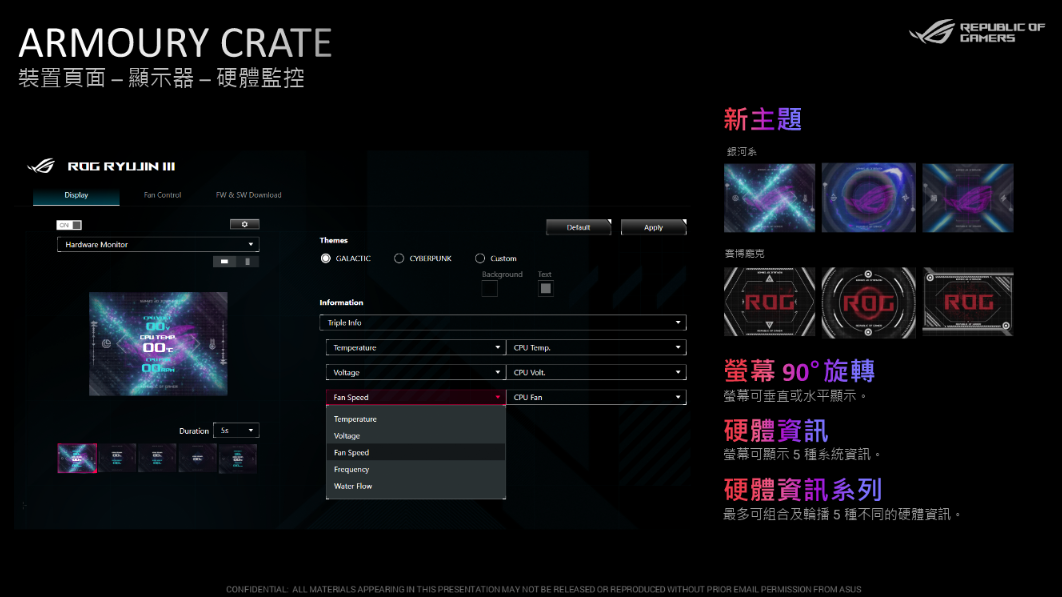Image resolution: width=1062 pixels, height=597 pixels.
Task: Open the Hardware Monitor mode dropdown
Action: tap(158, 244)
